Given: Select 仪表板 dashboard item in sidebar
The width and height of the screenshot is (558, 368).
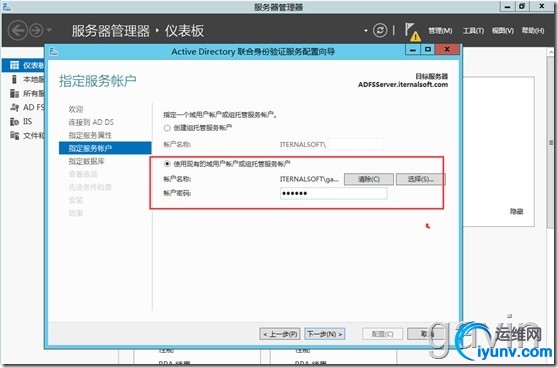Looking at the screenshot, I should (23, 65).
